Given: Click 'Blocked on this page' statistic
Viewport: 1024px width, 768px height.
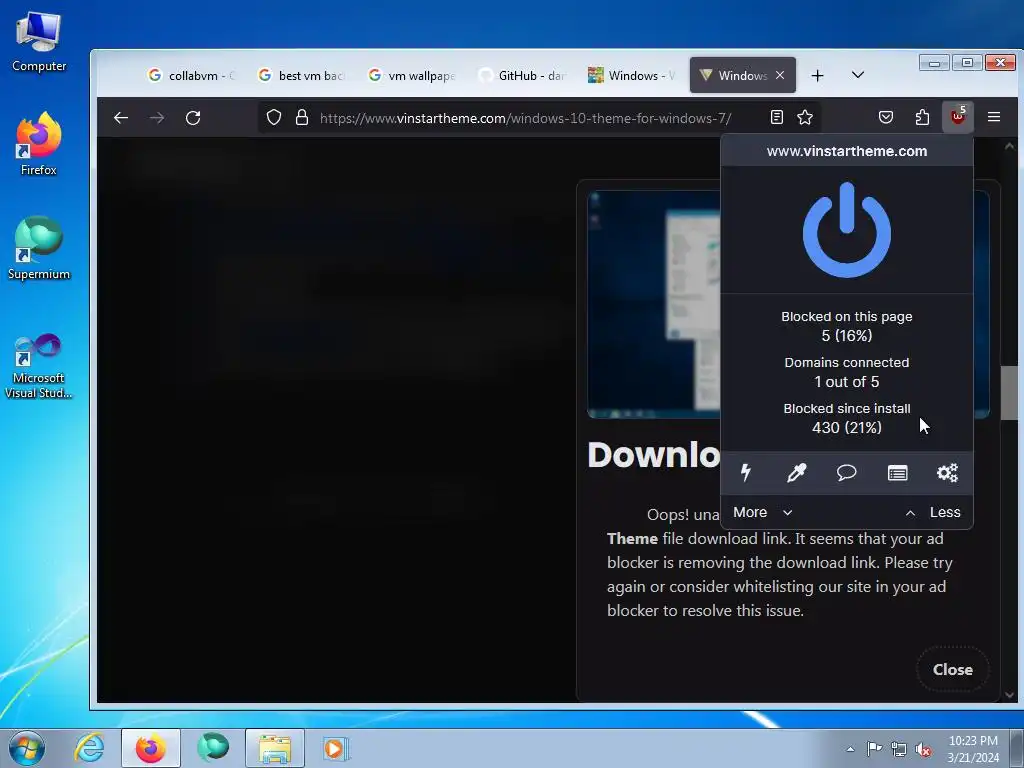Looking at the screenshot, I should [846, 326].
